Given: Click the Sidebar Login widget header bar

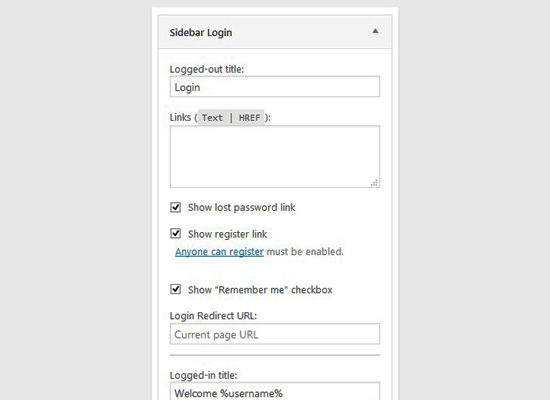Looking at the screenshot, I should point(275,32).
